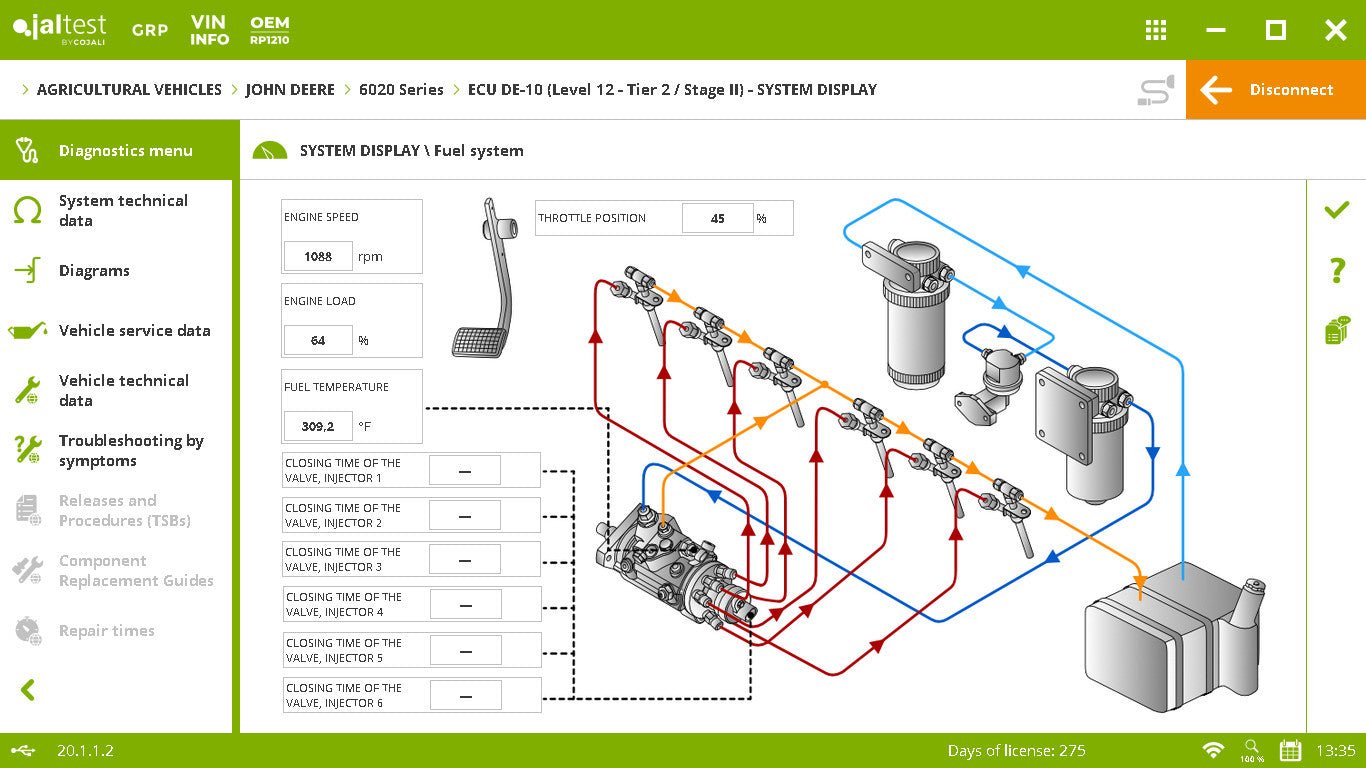
Task: Select the Diagrams wrench icon
Action: coord(97,270)
